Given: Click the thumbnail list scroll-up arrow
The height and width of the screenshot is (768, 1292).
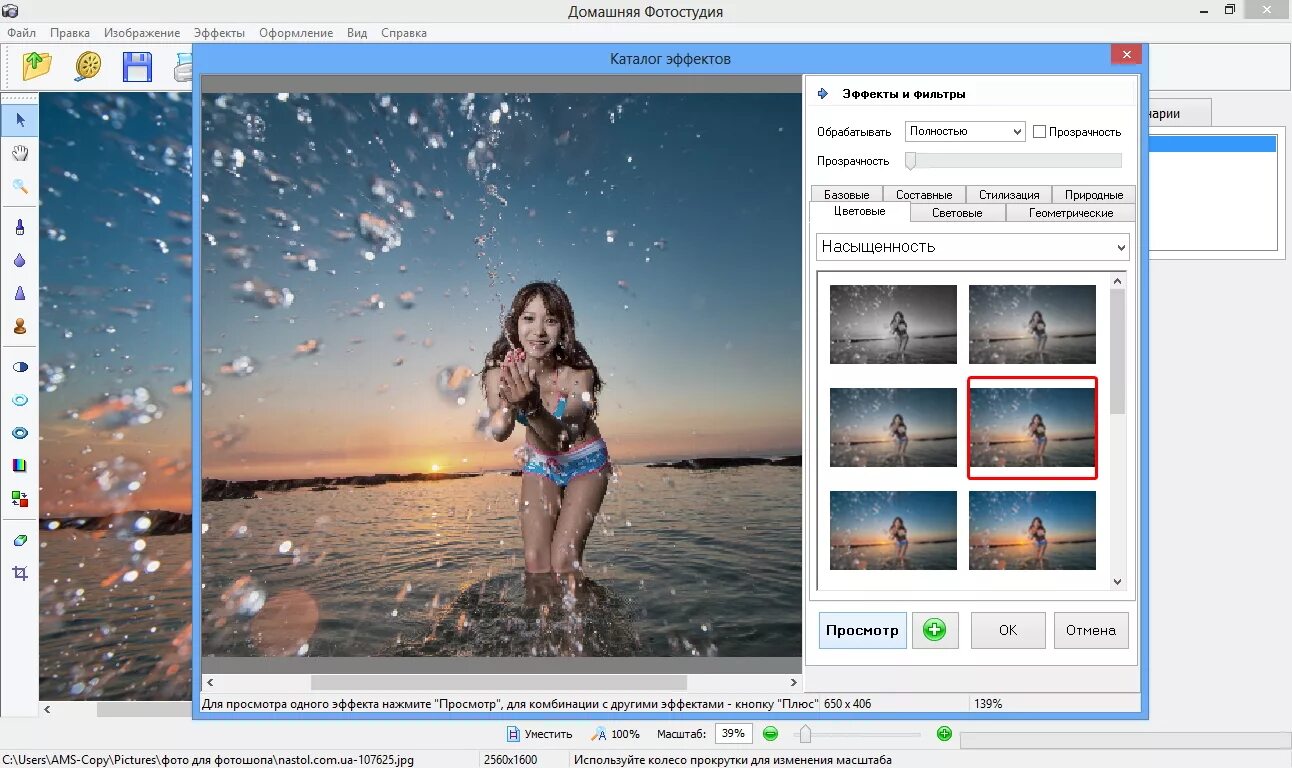Looking at the screenshot, I should pos(1118,280).
